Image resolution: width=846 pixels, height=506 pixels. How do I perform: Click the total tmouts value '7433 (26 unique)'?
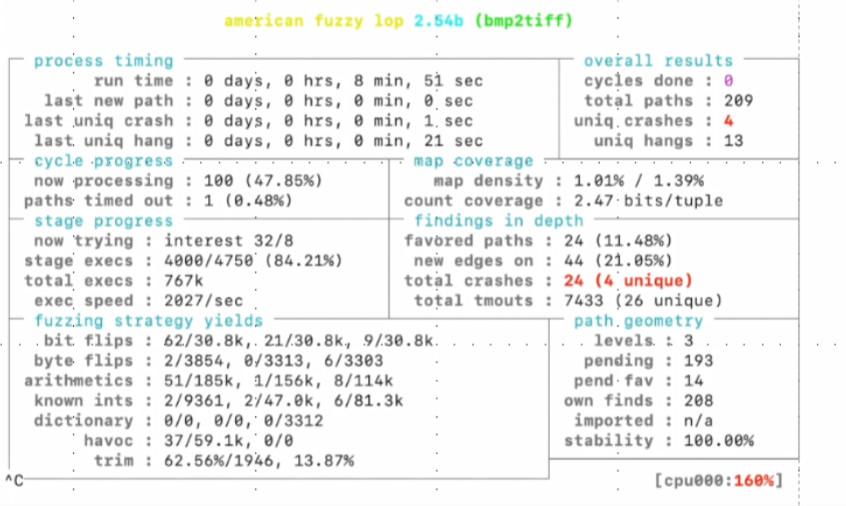[x=643, y=300]
